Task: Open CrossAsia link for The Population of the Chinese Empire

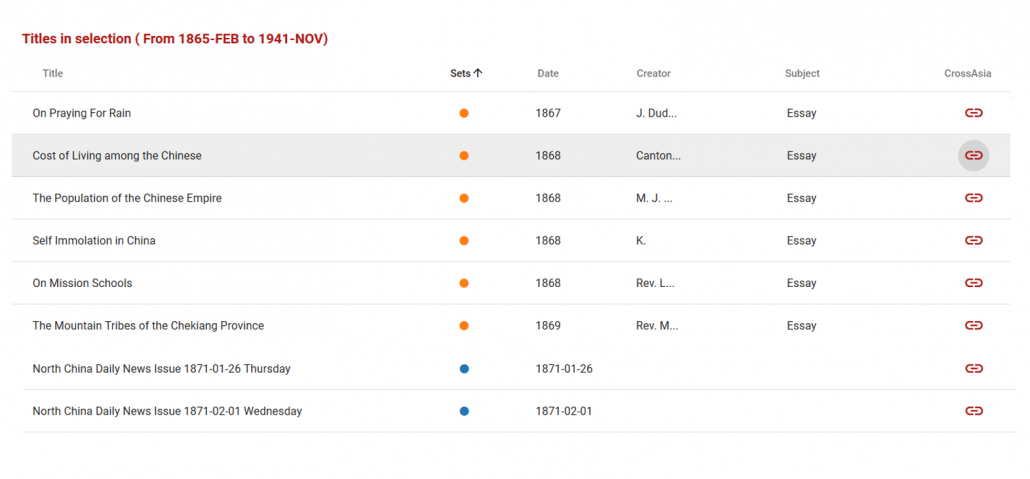Action: (973, 198)
